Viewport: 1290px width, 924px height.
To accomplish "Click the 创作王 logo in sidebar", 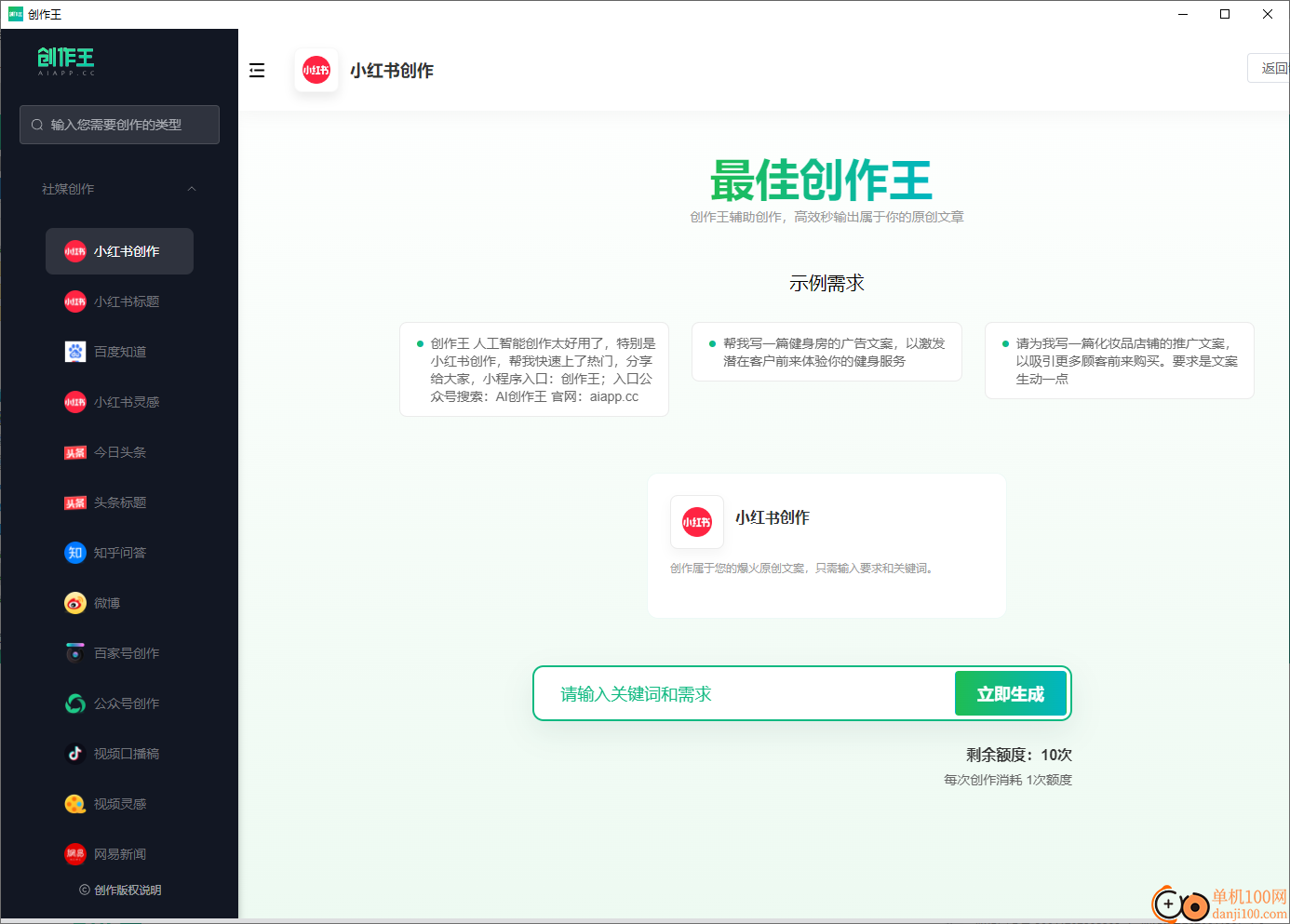I will pos(66,60).
